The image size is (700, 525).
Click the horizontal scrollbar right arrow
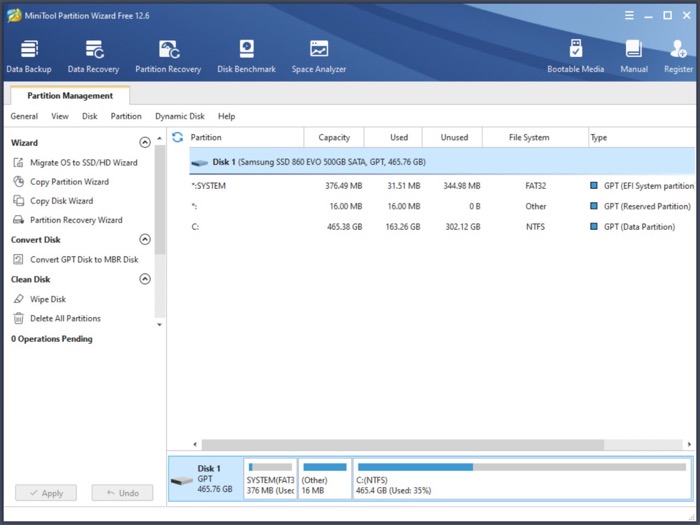689,444
